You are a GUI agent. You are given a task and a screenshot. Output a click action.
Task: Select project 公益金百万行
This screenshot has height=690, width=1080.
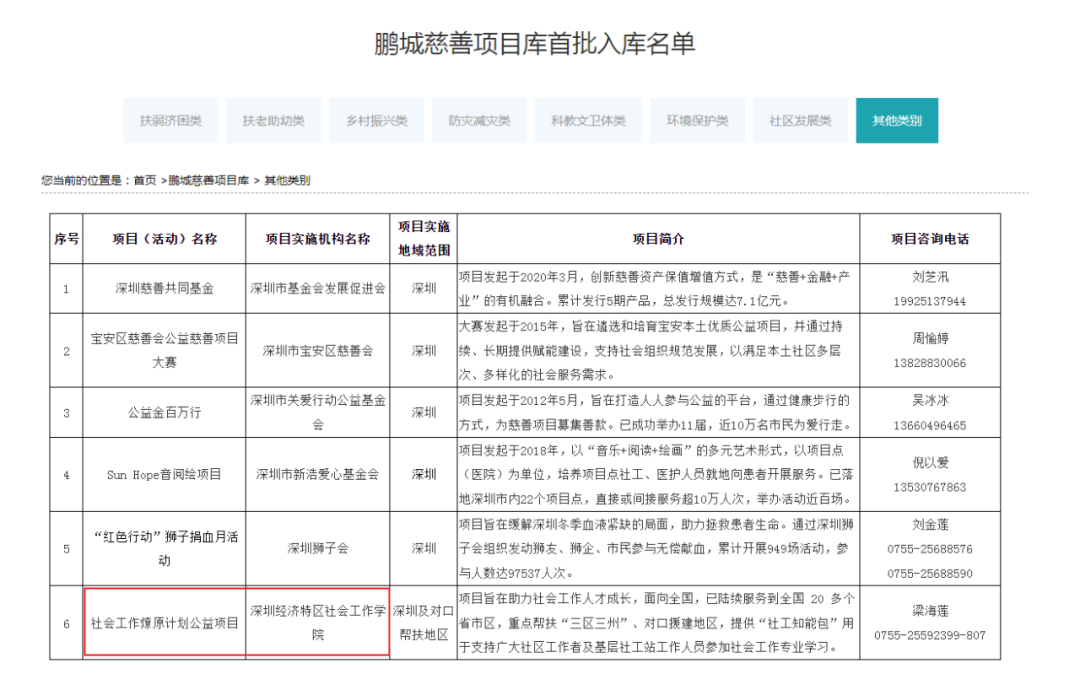(x=165, y=412)
